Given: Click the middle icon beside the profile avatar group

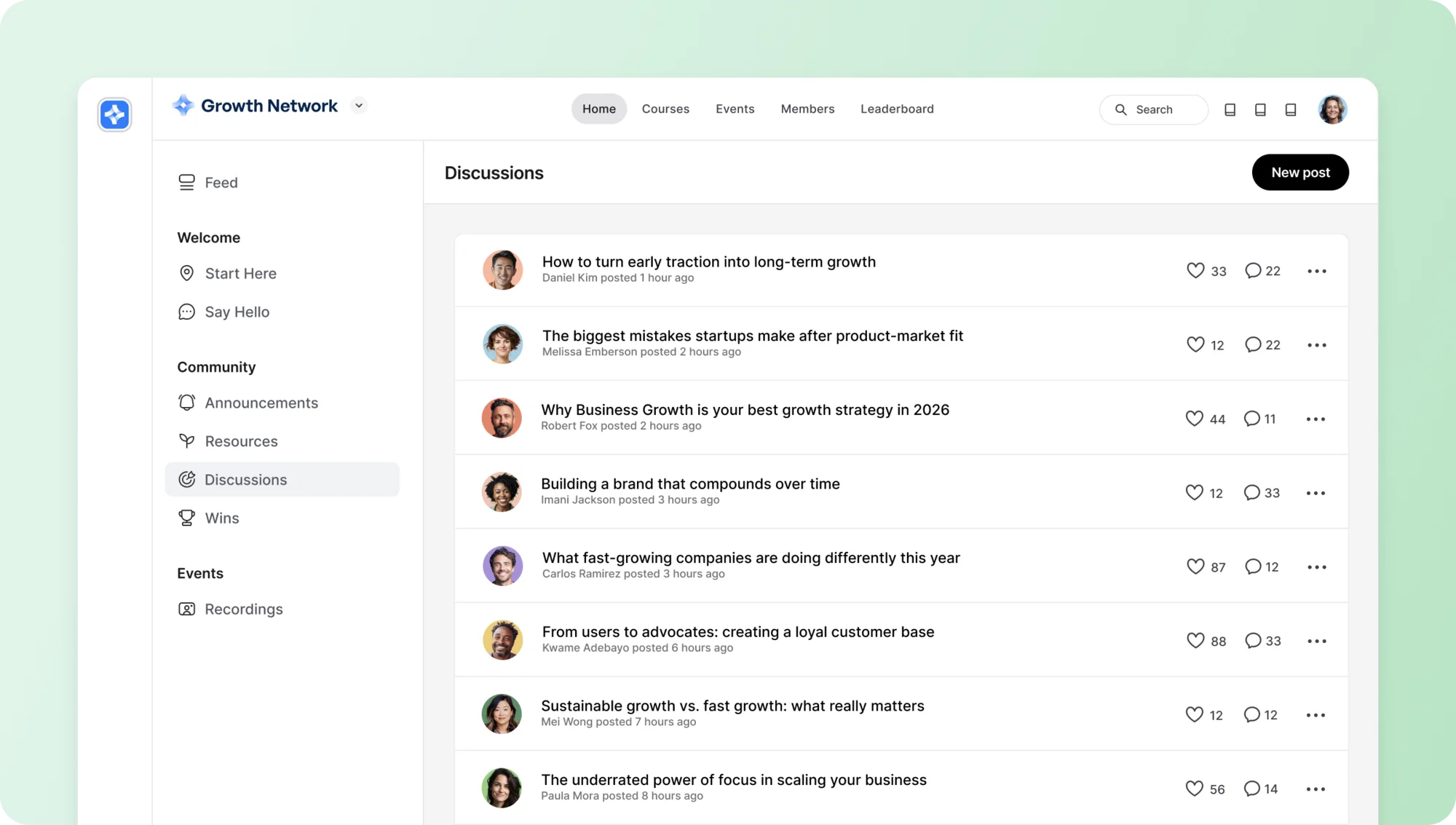Looking at the screenshot, I should point(1260,109).
